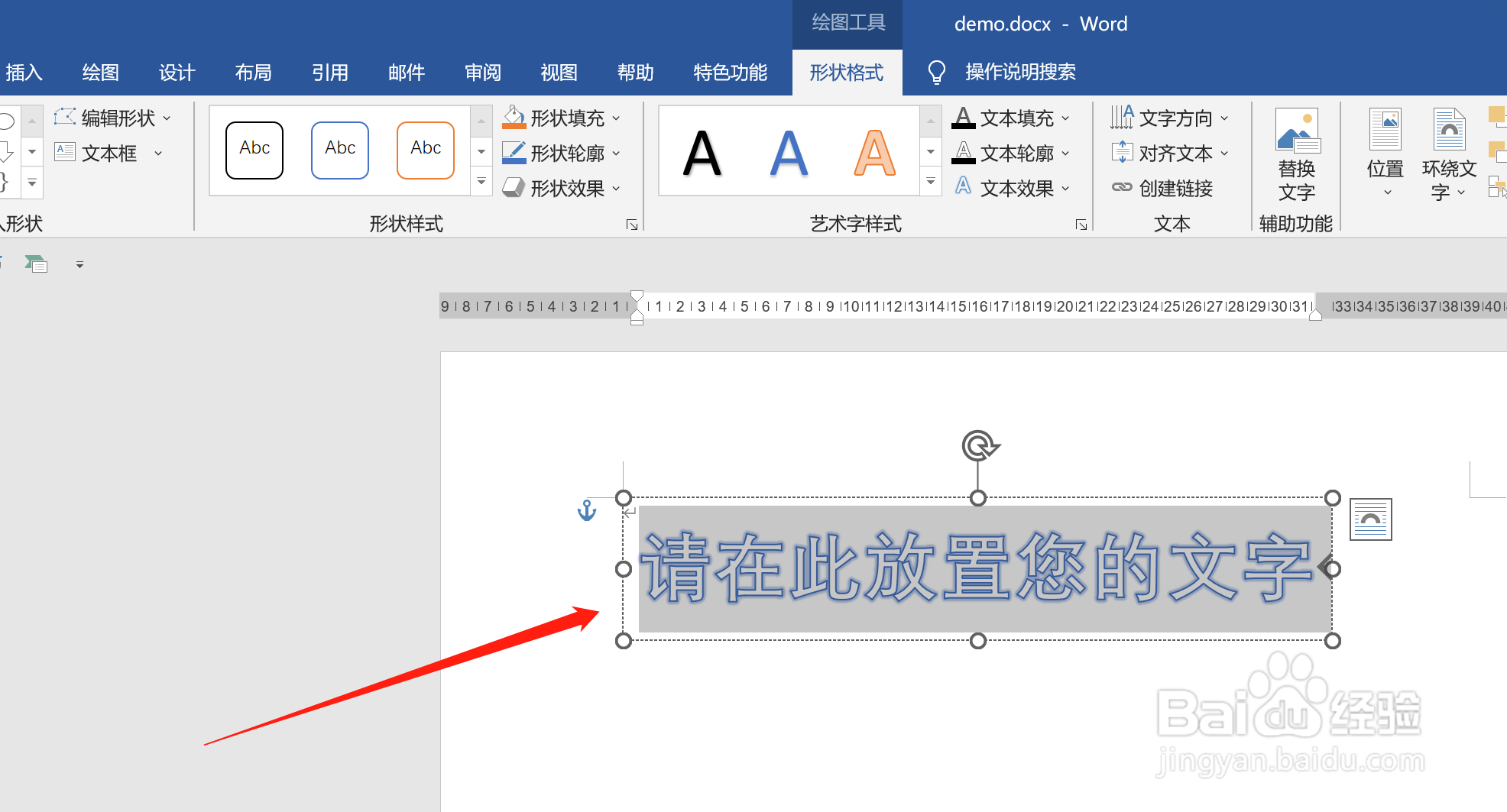
Task: Expand the shape styles gallery more arrow
Action: [x=481, y=182]
